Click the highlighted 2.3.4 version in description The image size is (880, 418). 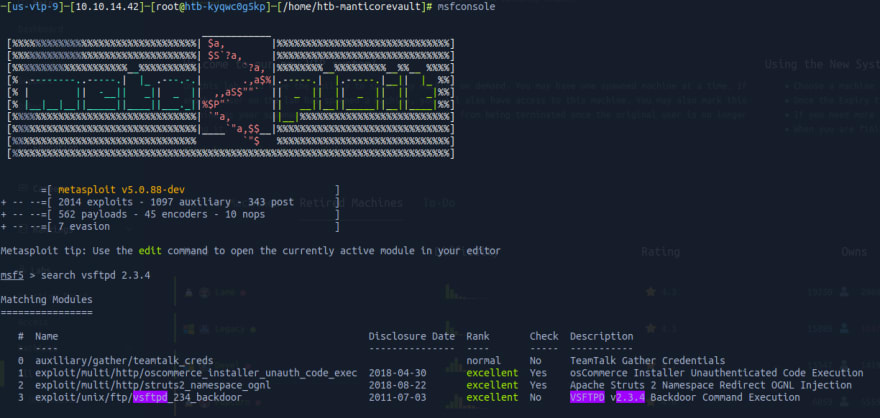(x=630, y=397)
